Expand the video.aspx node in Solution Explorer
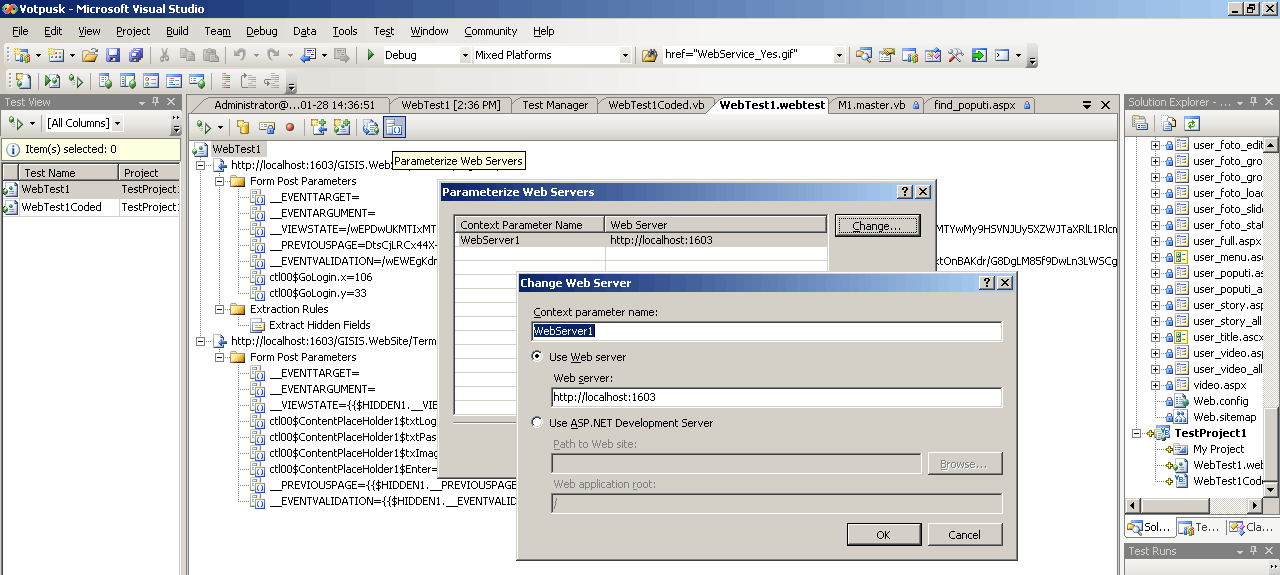This screenshot has width=1280, height=575. (1156, 385)
